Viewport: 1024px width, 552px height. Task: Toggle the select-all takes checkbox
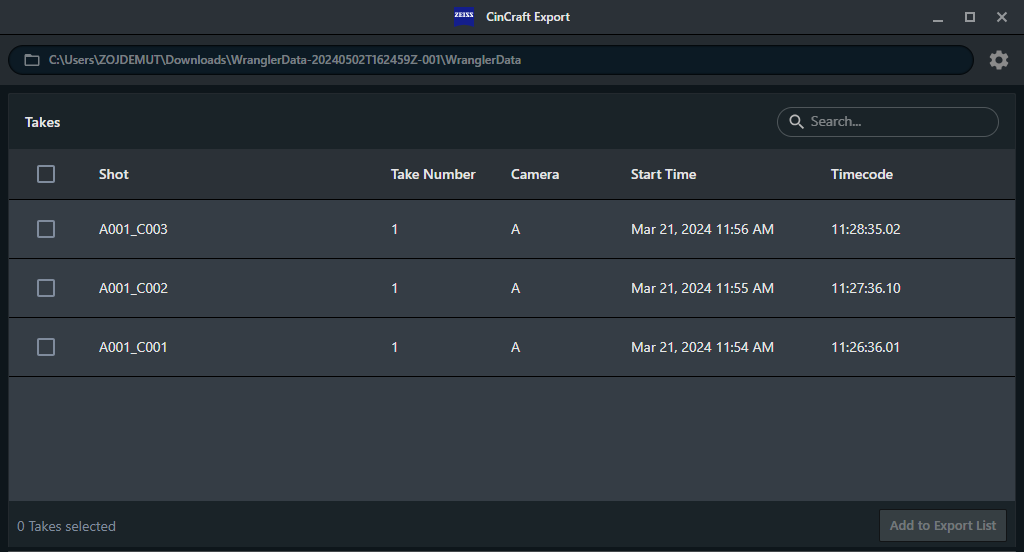pyautogui.click(x=46, y=174)
